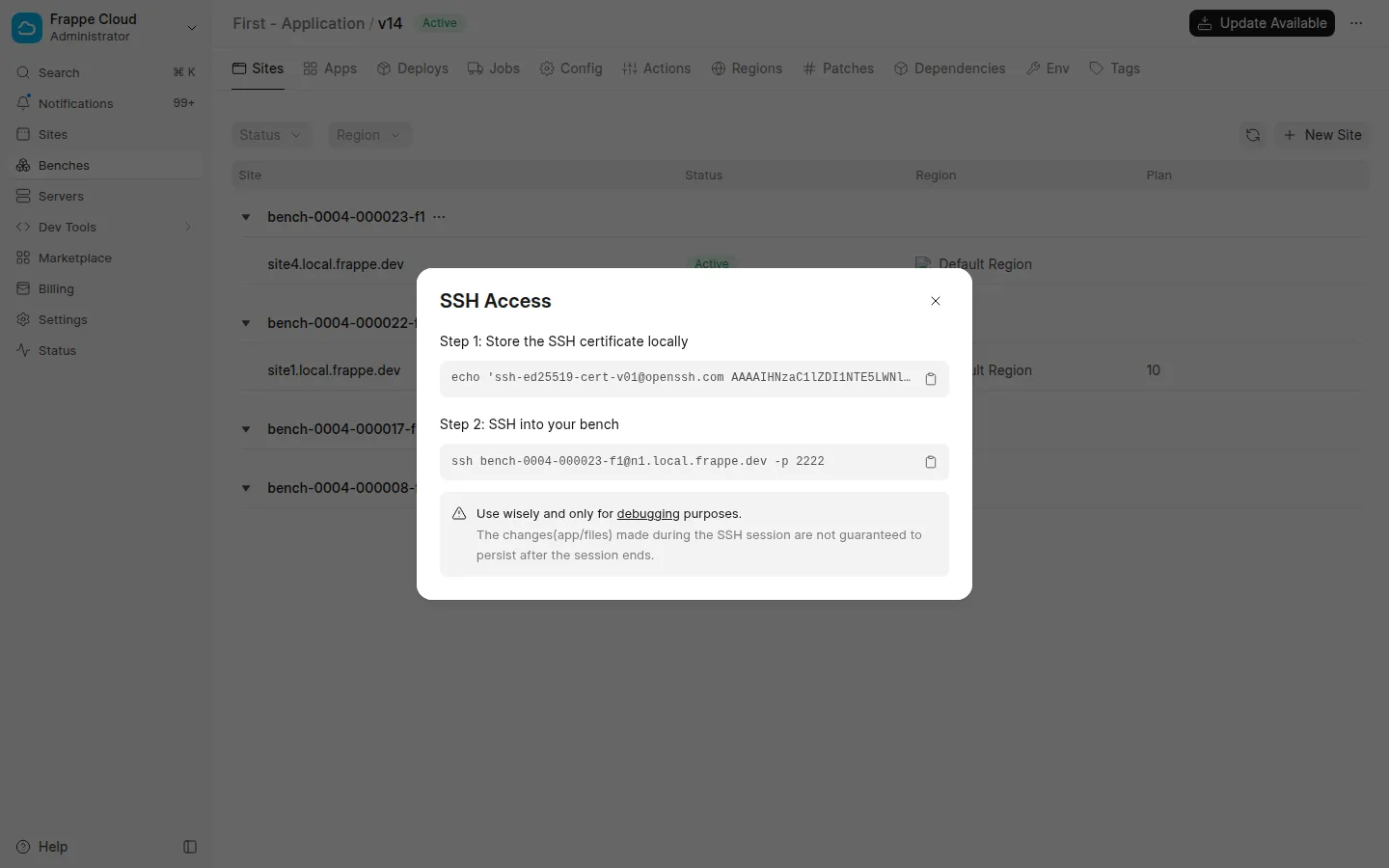1389x868 pixels.
Task: Collapse the bench-0004-000022 group
Action: pos(246,323)
